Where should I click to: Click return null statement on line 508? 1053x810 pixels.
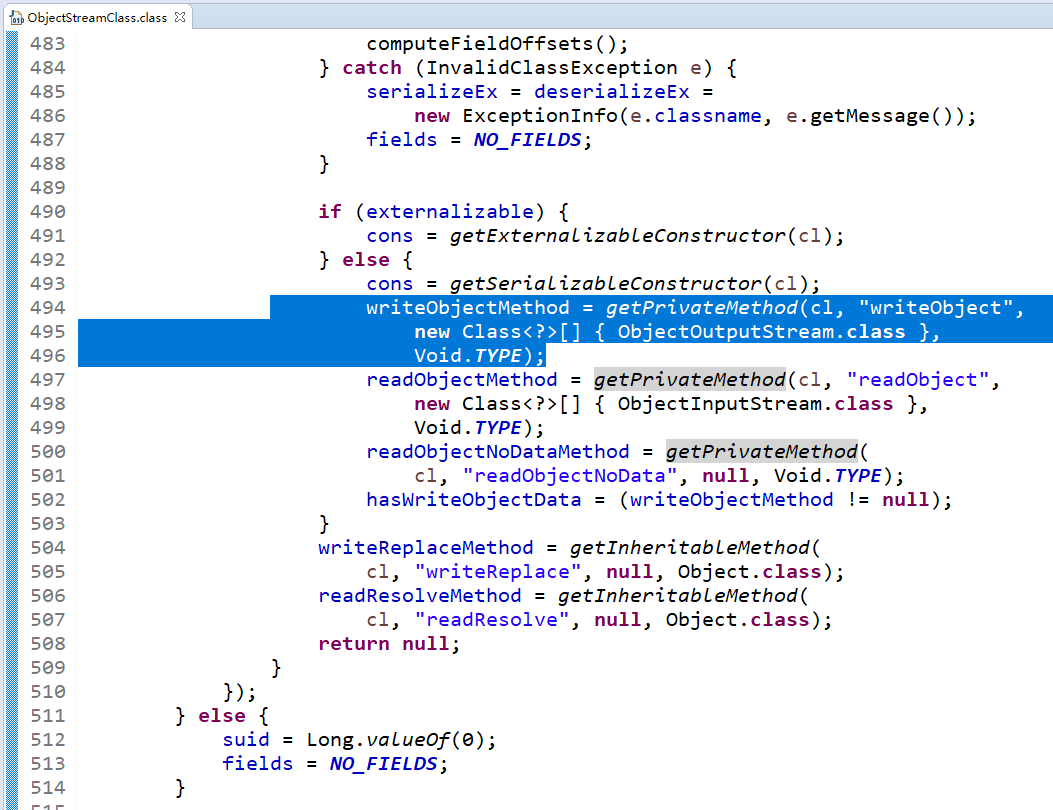(x=389, y=643)
